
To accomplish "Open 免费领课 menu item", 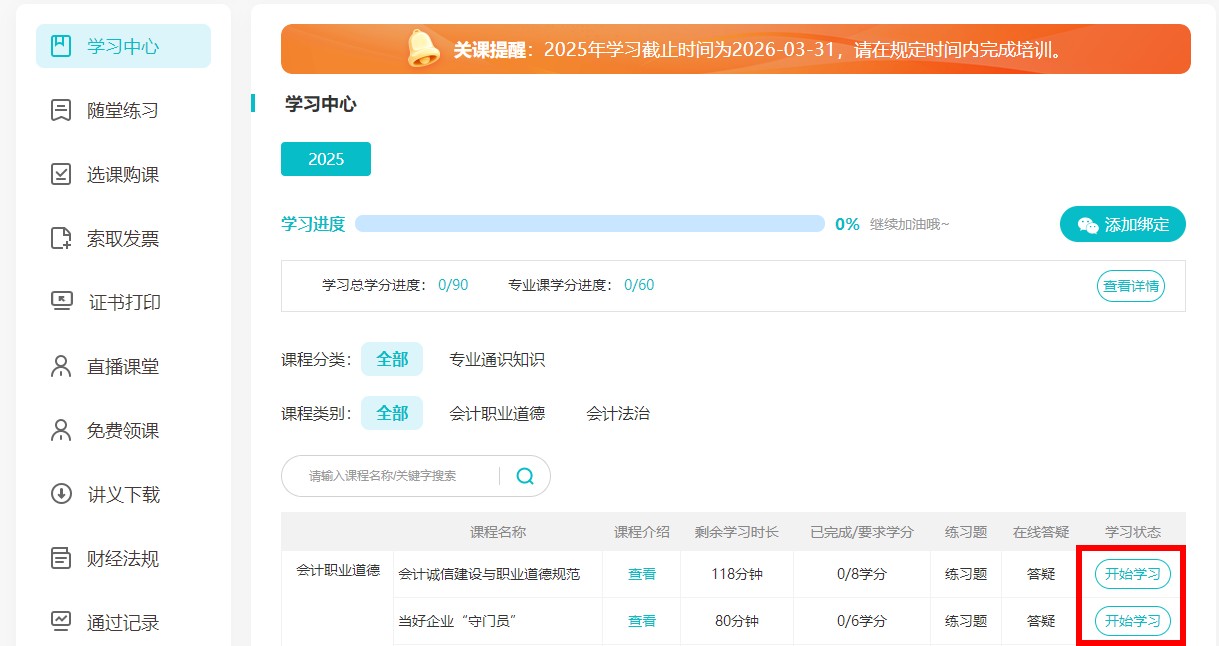I will 123,430.
